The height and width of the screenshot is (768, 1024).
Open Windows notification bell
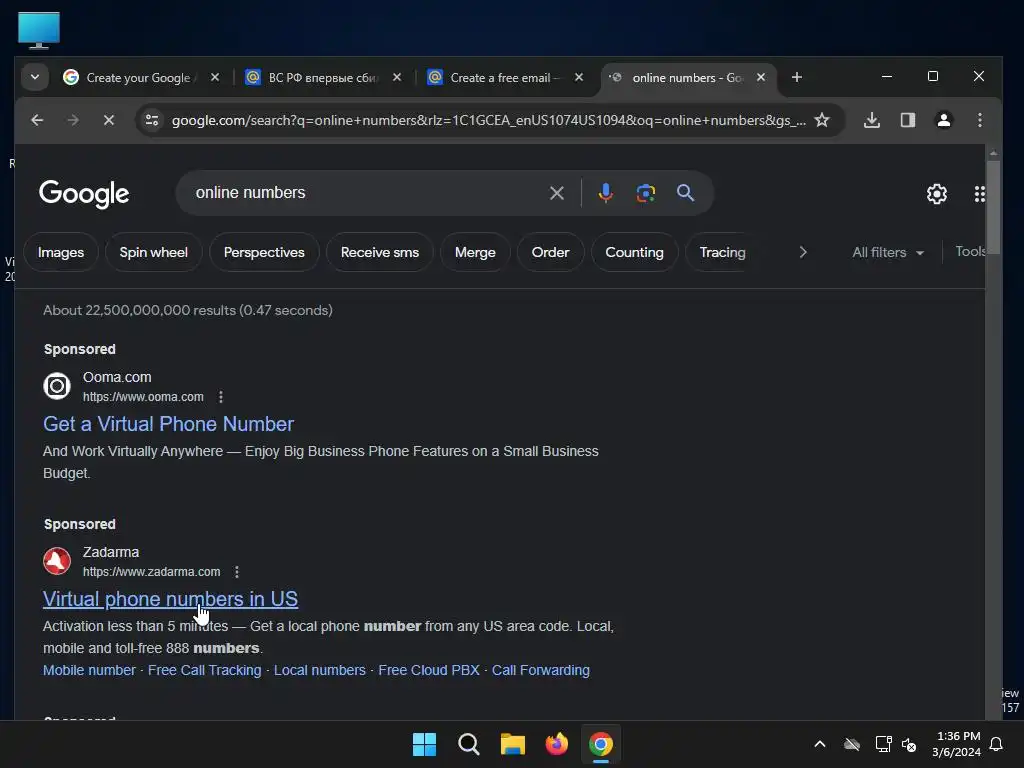click(x=997, y=744)
